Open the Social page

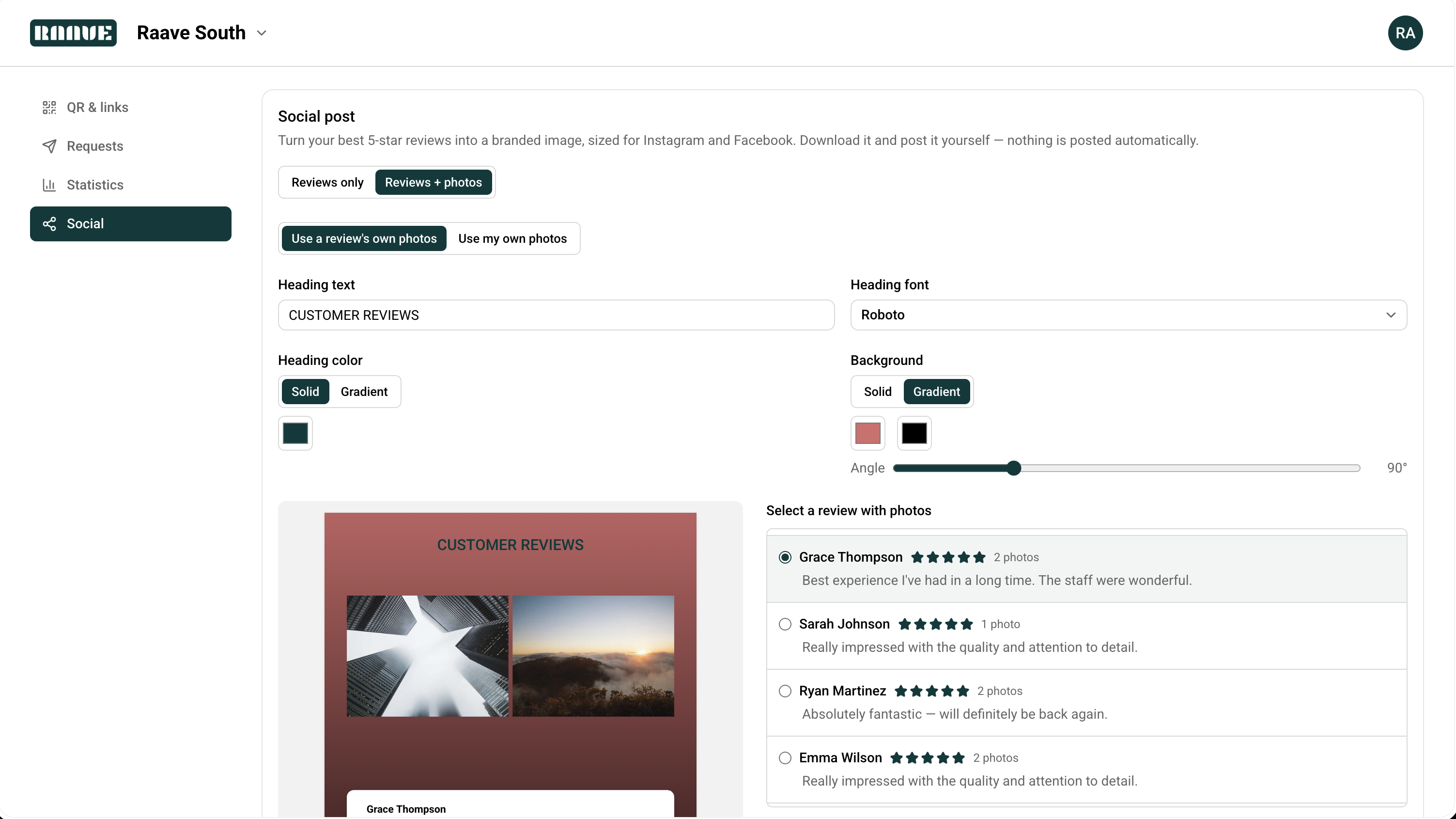131,223
